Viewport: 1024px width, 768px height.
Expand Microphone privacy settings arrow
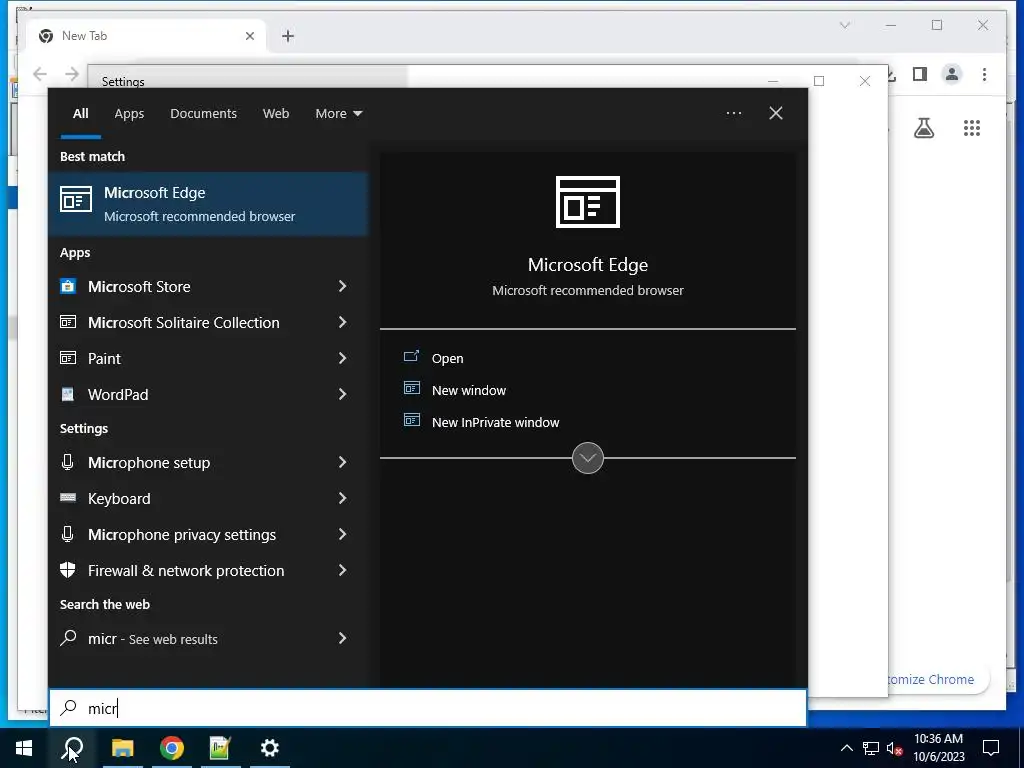(342, 534)
